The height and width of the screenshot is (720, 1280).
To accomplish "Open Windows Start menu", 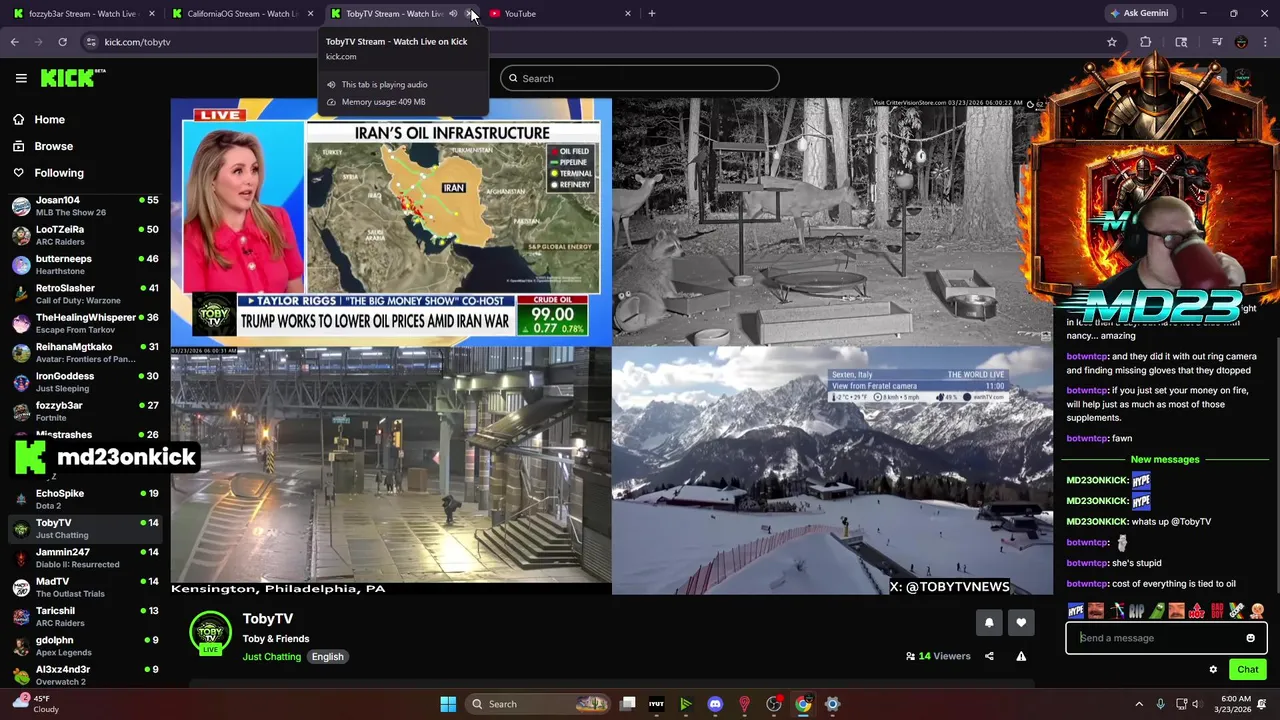I will [x=448, y=704].
